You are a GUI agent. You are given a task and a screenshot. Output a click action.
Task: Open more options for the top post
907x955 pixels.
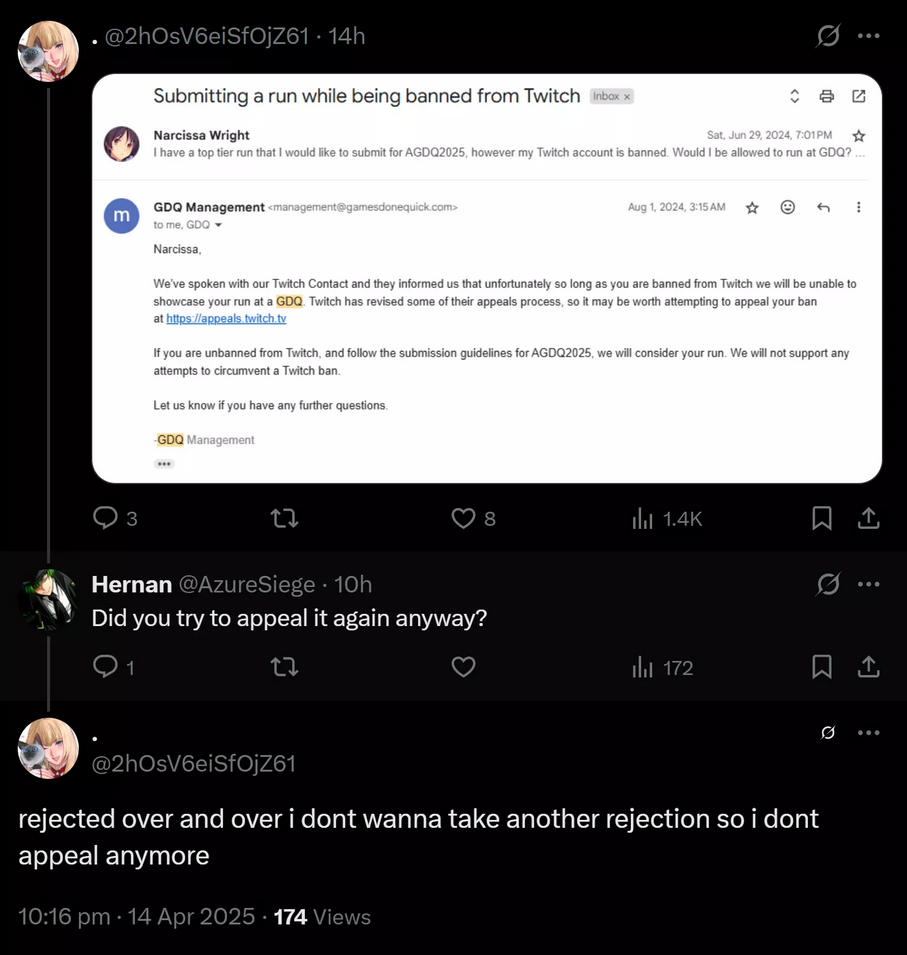[868, 35]
